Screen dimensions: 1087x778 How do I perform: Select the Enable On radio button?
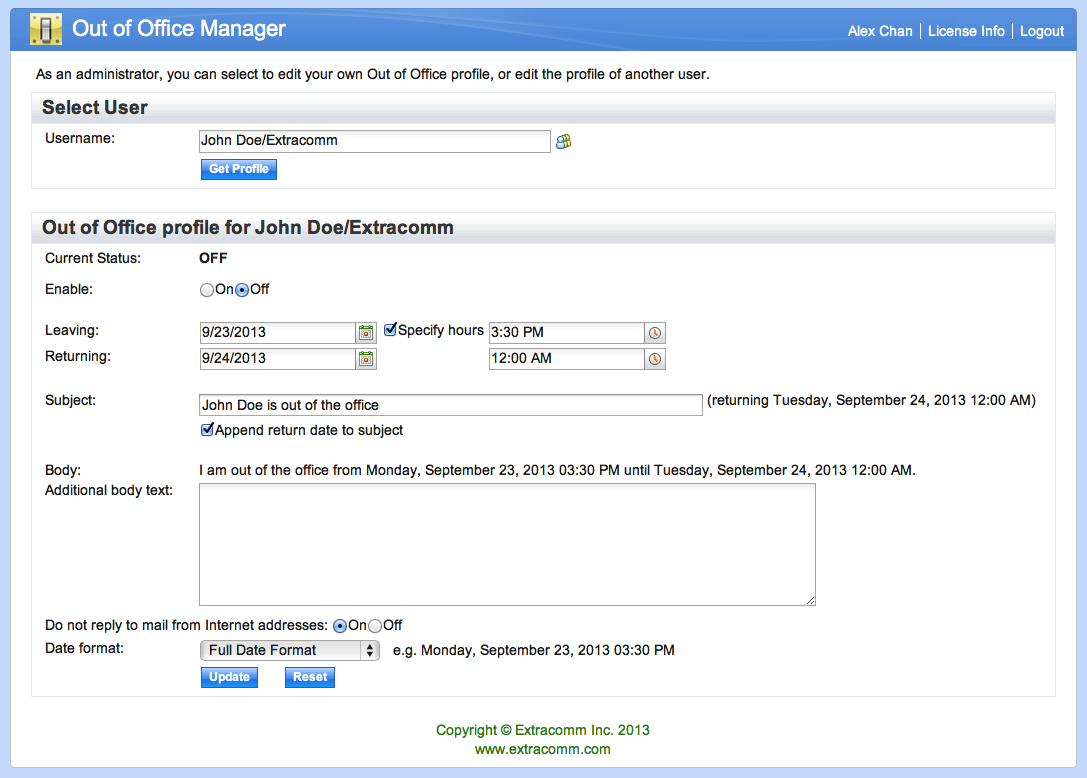(207, 290)
